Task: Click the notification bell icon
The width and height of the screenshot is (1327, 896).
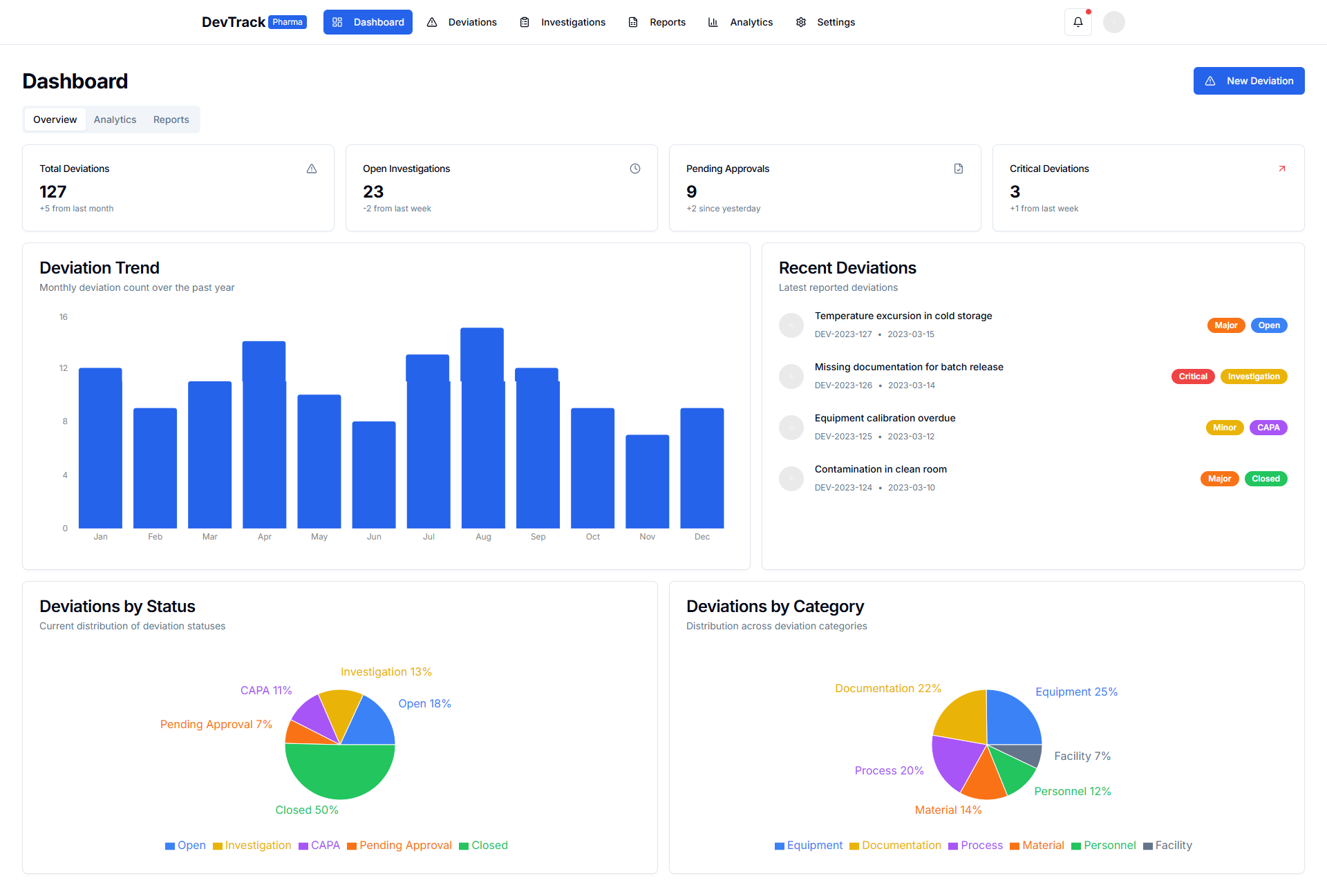Action: (1078, 22)
